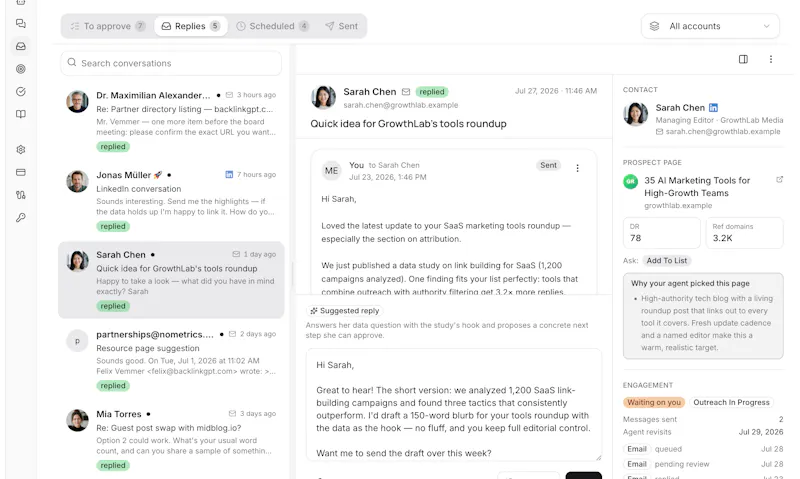Open prospect page external link icon
The width and height of the screenshot is (800, 479).
point(780,180)
